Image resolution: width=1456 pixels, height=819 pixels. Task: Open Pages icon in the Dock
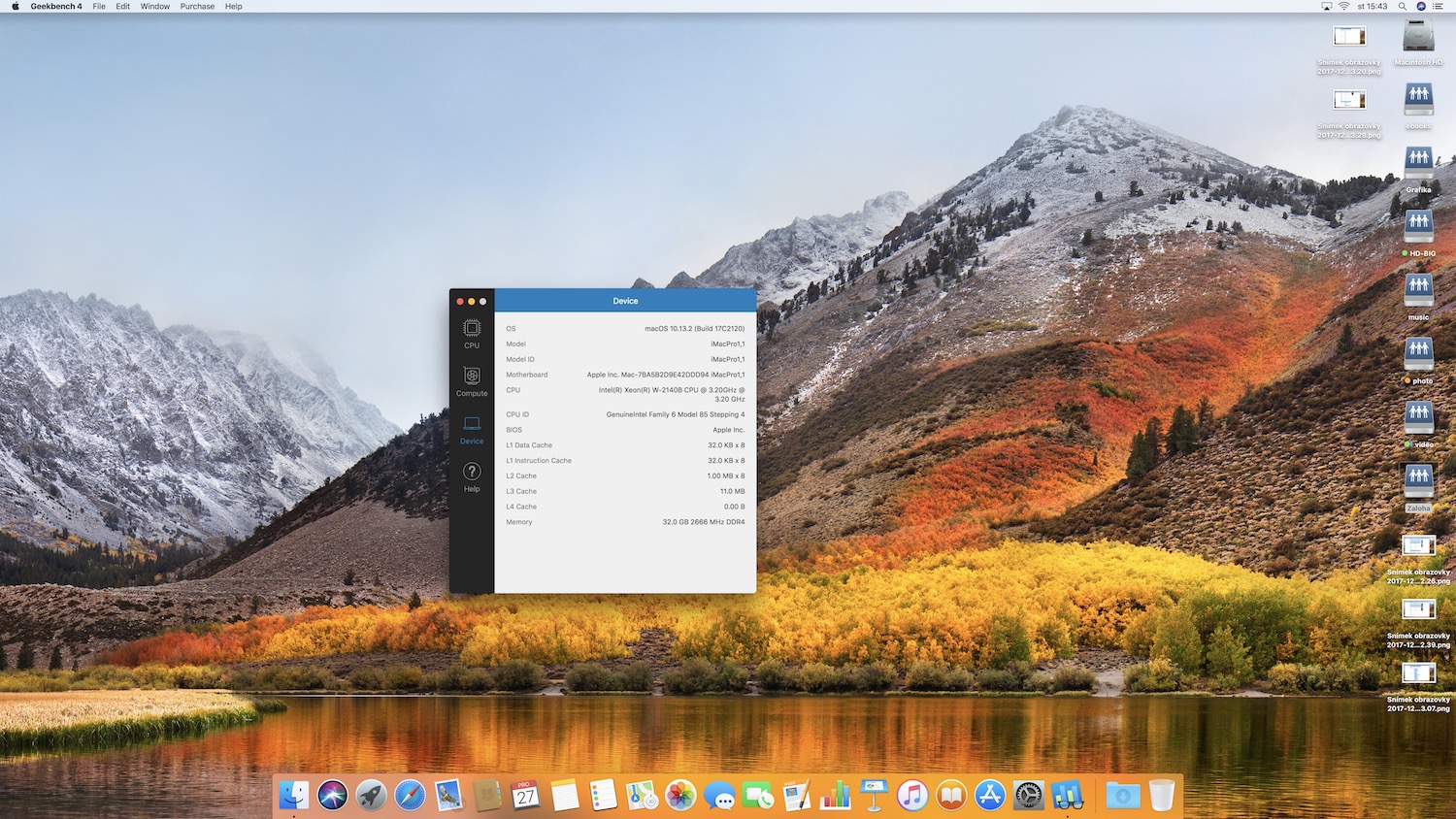(x=796, y=796)
